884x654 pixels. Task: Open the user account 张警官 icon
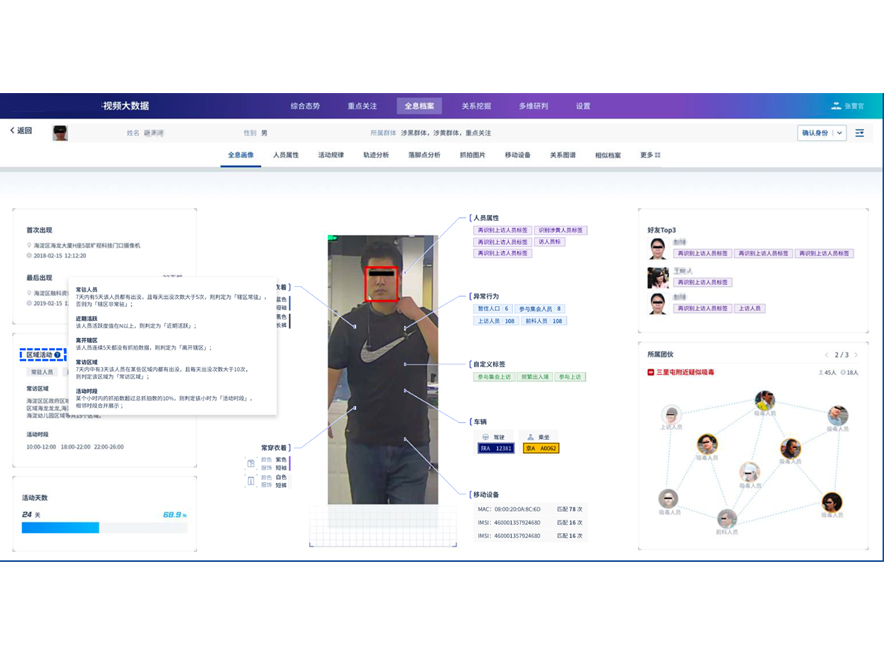(836, 105)
